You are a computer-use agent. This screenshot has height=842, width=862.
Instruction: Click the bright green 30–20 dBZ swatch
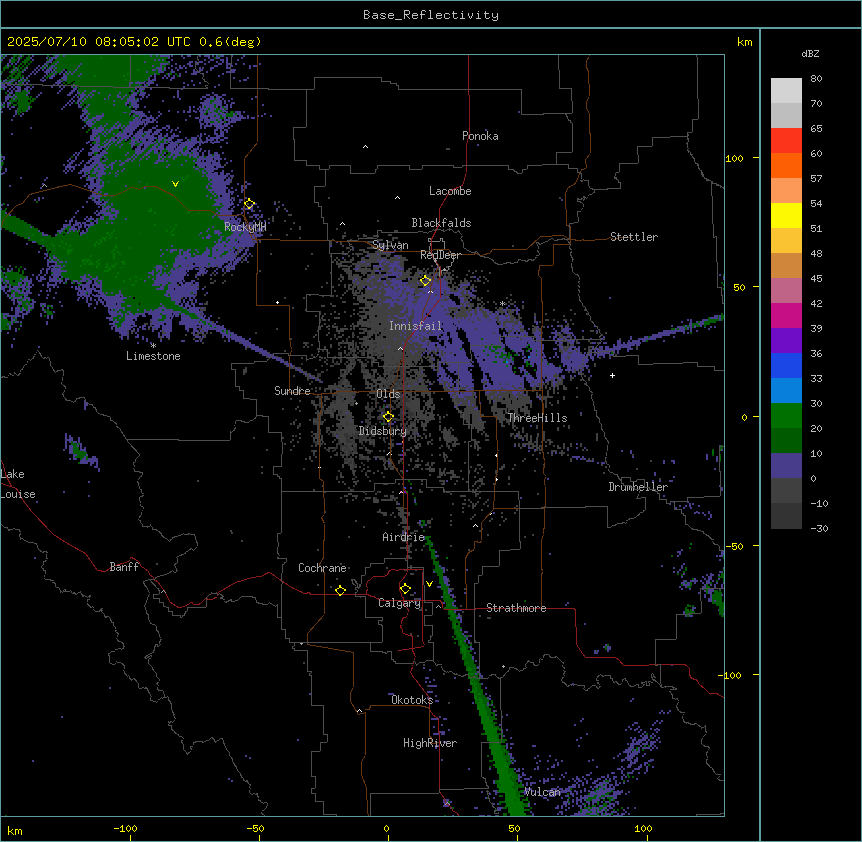[x=786, y=416]
